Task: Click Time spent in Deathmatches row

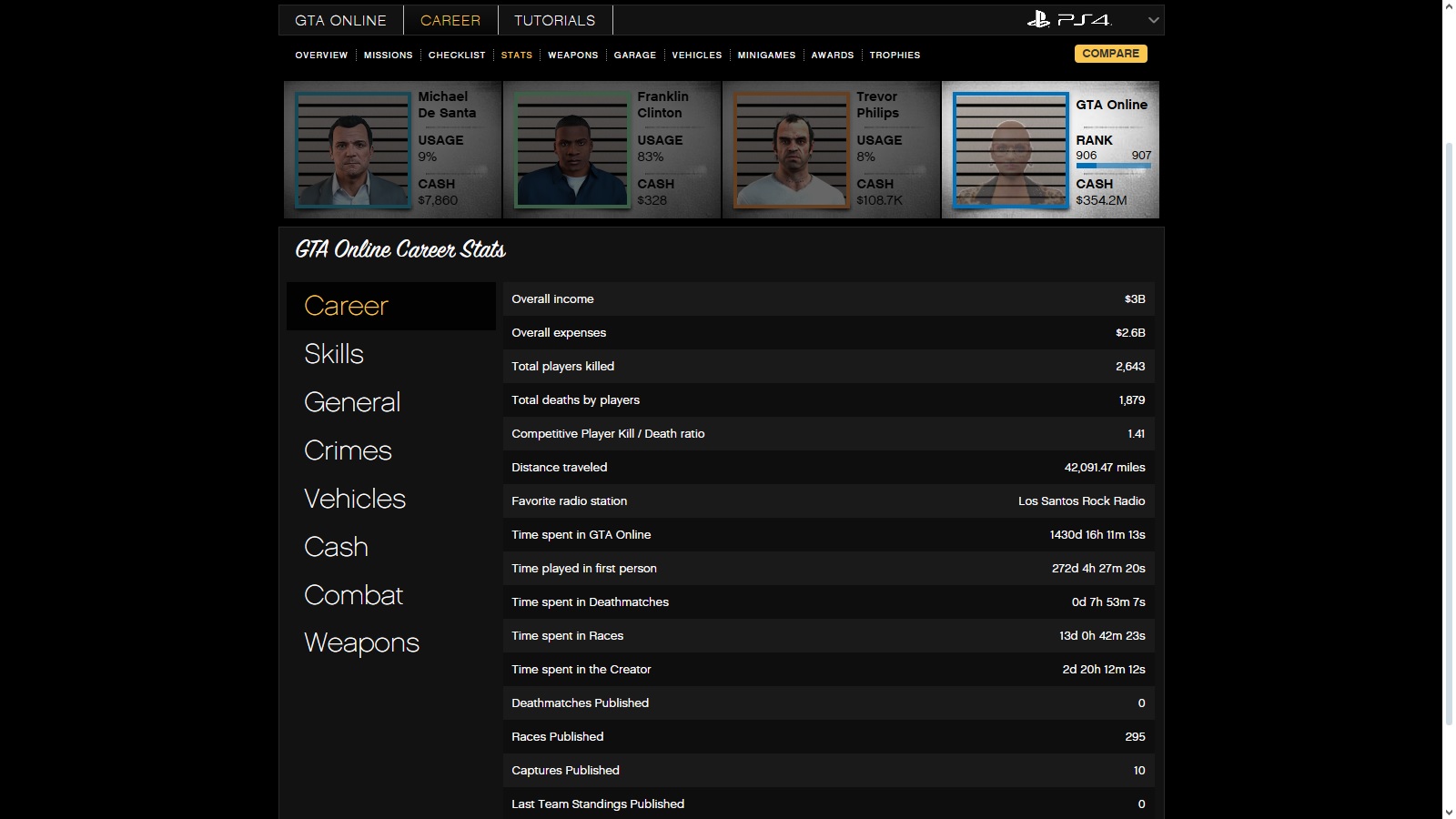Action: (x=828, y=602)
